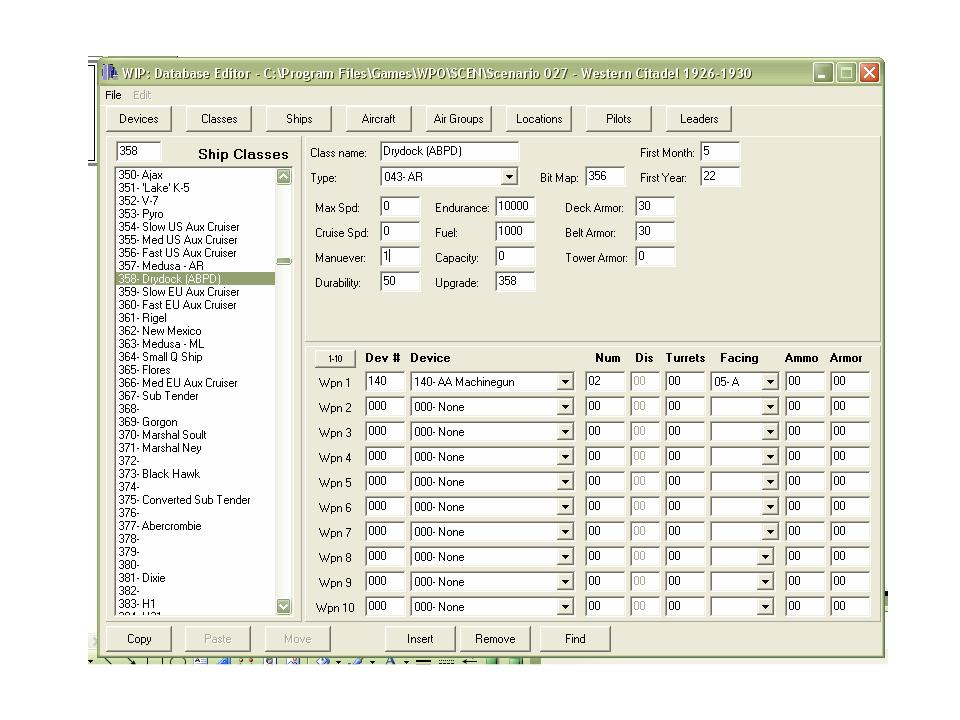Click the class number field above the list
Viewport: 960px width, 720px height.
point(138,151)
